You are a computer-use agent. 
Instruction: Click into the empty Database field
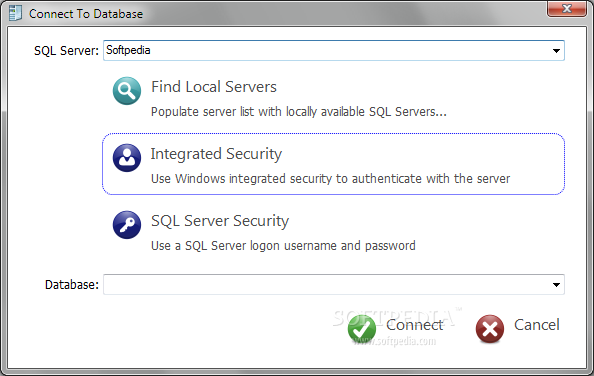click(334, 284)
